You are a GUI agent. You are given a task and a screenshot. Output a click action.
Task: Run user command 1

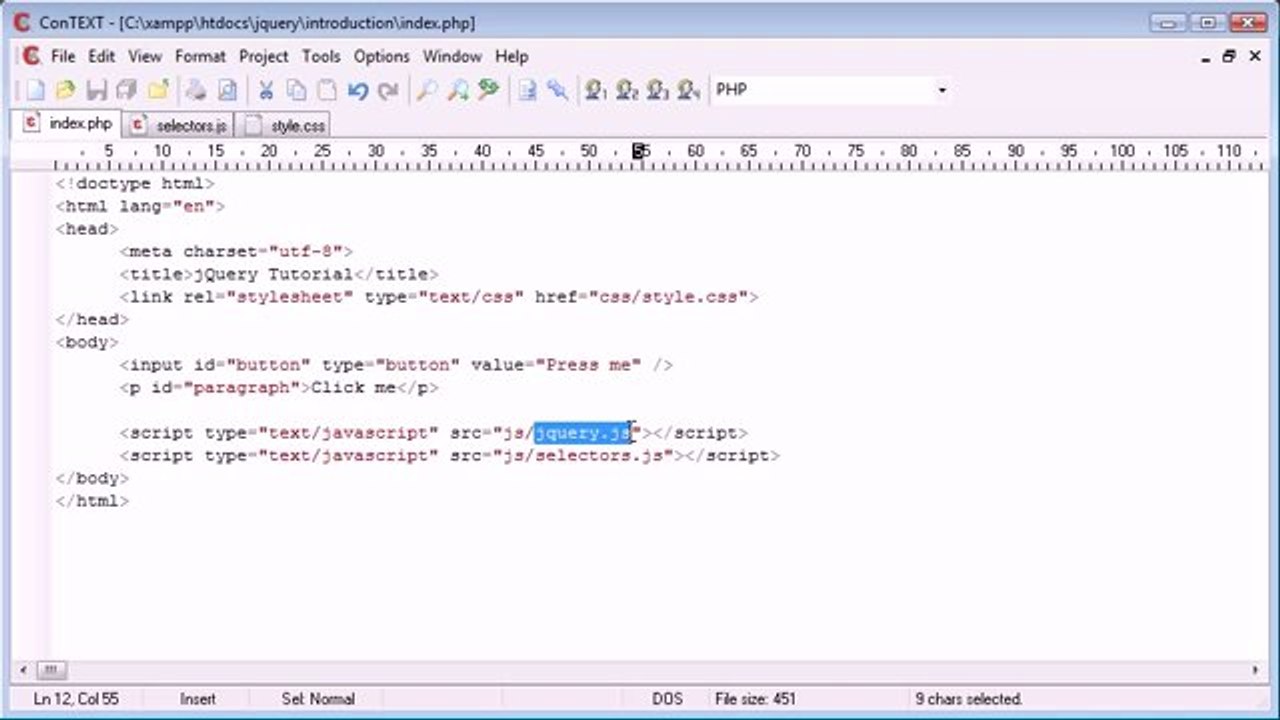596,90
